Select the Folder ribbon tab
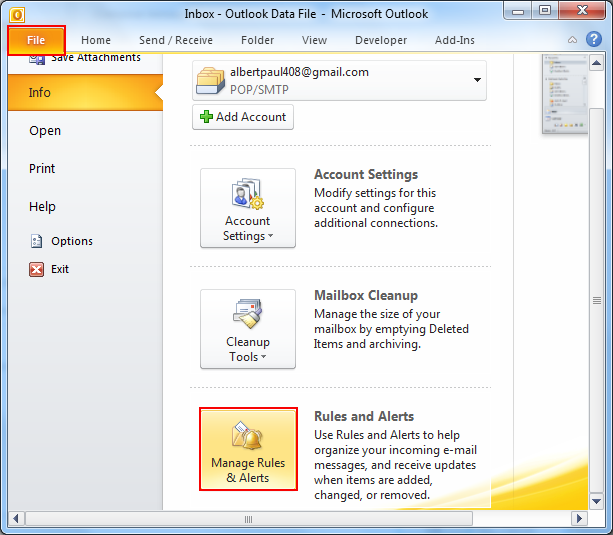This screenshot has width=613, height=535. pyautogui.click(x=257, y=40)
